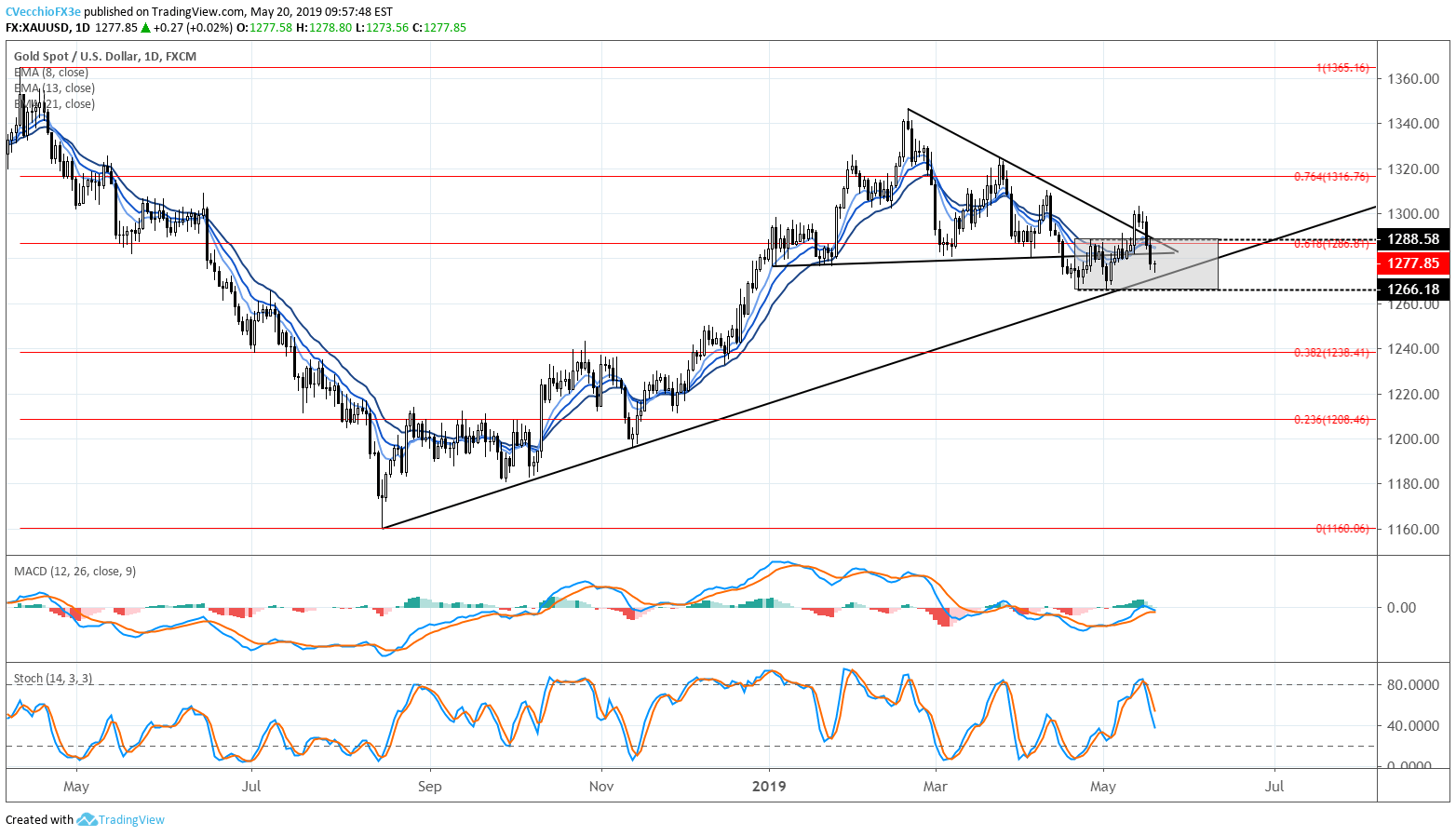This screenshot has height=836, width=1456.
Task: Click the Sep label on time axis
Action: coord(429,787)
